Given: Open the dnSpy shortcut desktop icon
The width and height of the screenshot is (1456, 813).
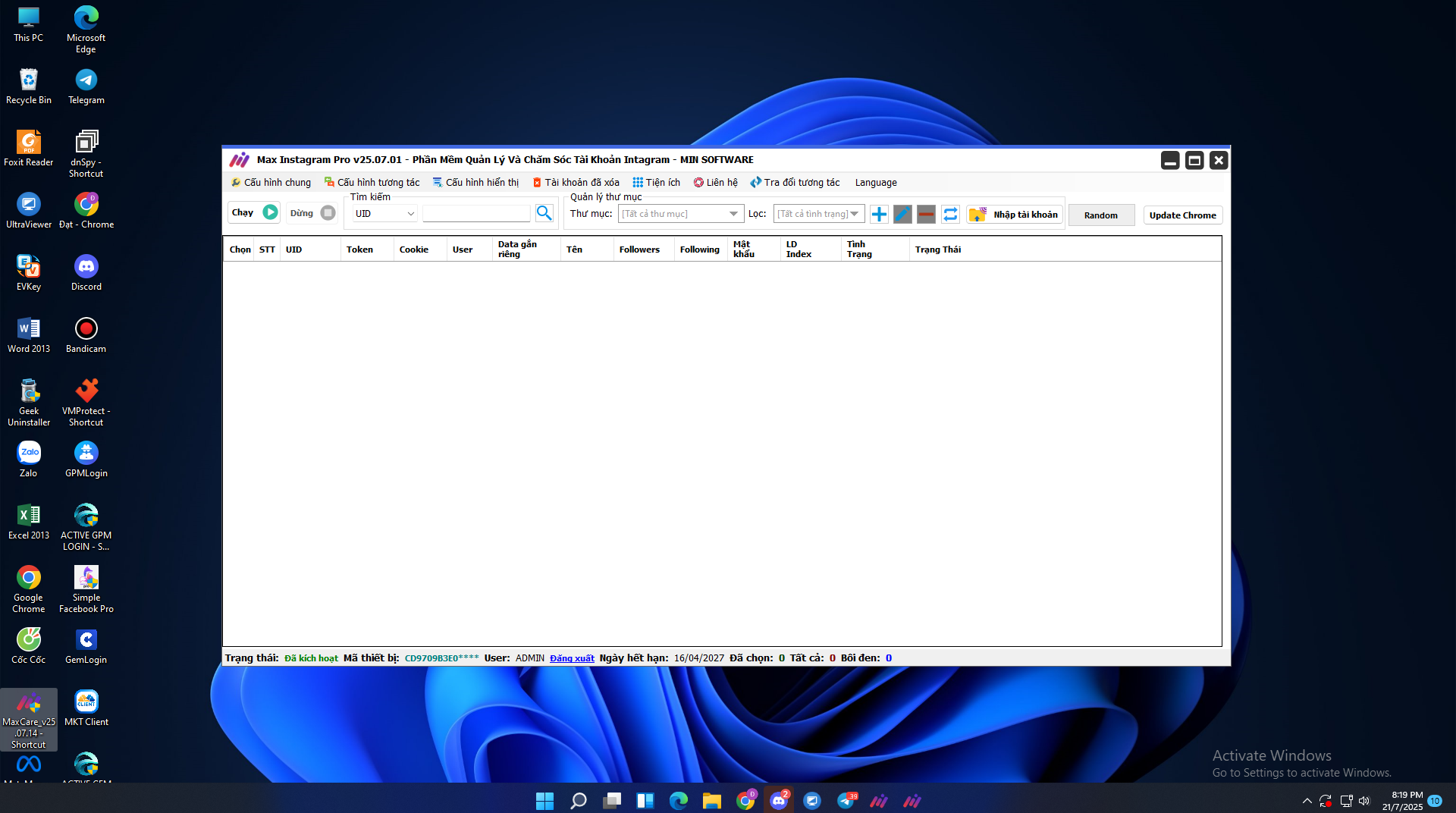Looking at the screenshot, I should pyautogui.click(x=86, y=154).
